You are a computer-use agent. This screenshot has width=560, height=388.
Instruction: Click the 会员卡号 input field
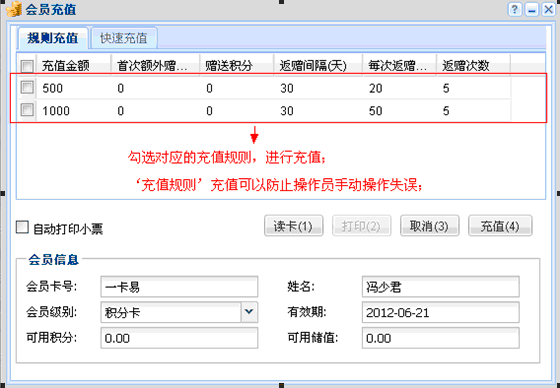[x=179, y=287]
